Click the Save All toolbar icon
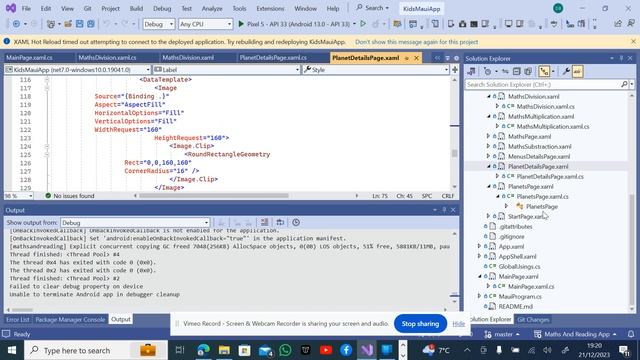Image resolution: width=640 pixels, height=360 pixels. click(x=91, y=24)
